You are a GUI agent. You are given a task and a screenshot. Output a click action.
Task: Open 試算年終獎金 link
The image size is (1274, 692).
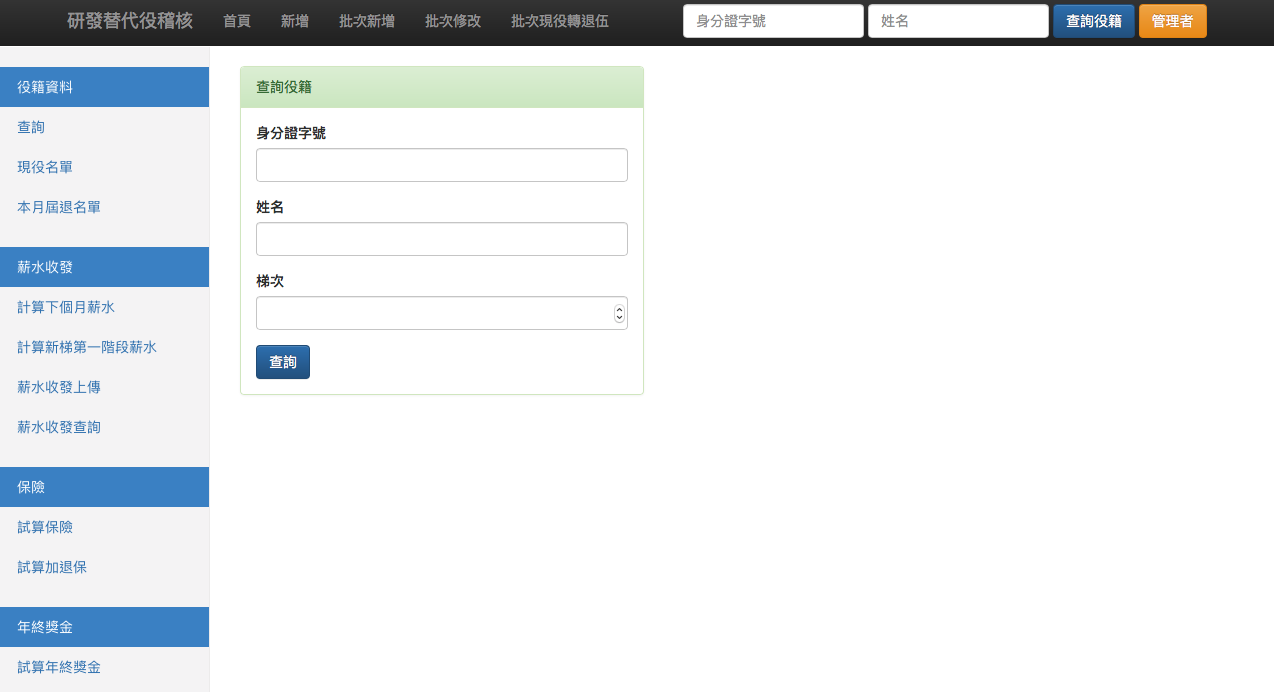click(x=59, y=667)
